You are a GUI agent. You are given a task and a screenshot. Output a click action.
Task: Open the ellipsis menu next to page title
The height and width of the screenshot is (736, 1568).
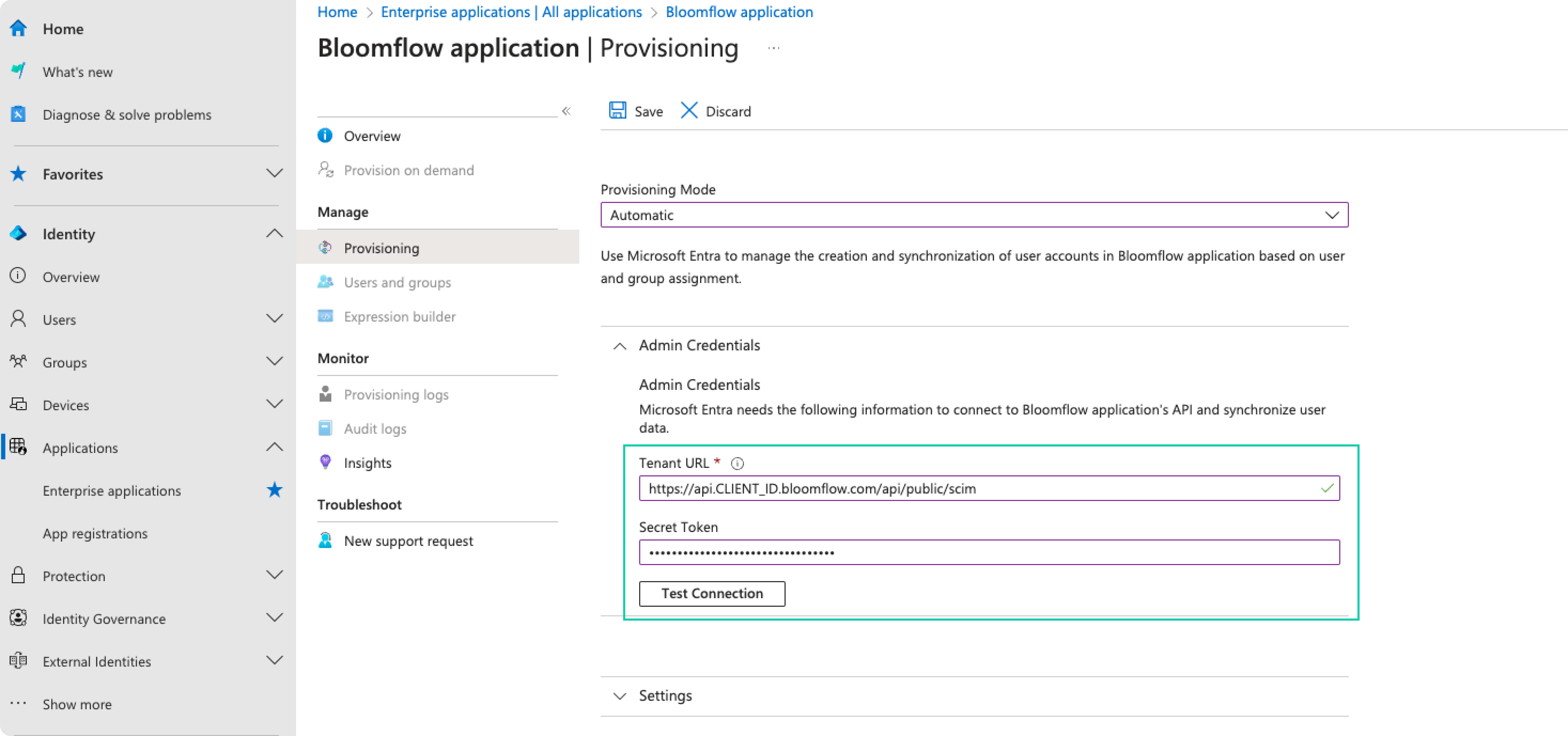(774, 48)
